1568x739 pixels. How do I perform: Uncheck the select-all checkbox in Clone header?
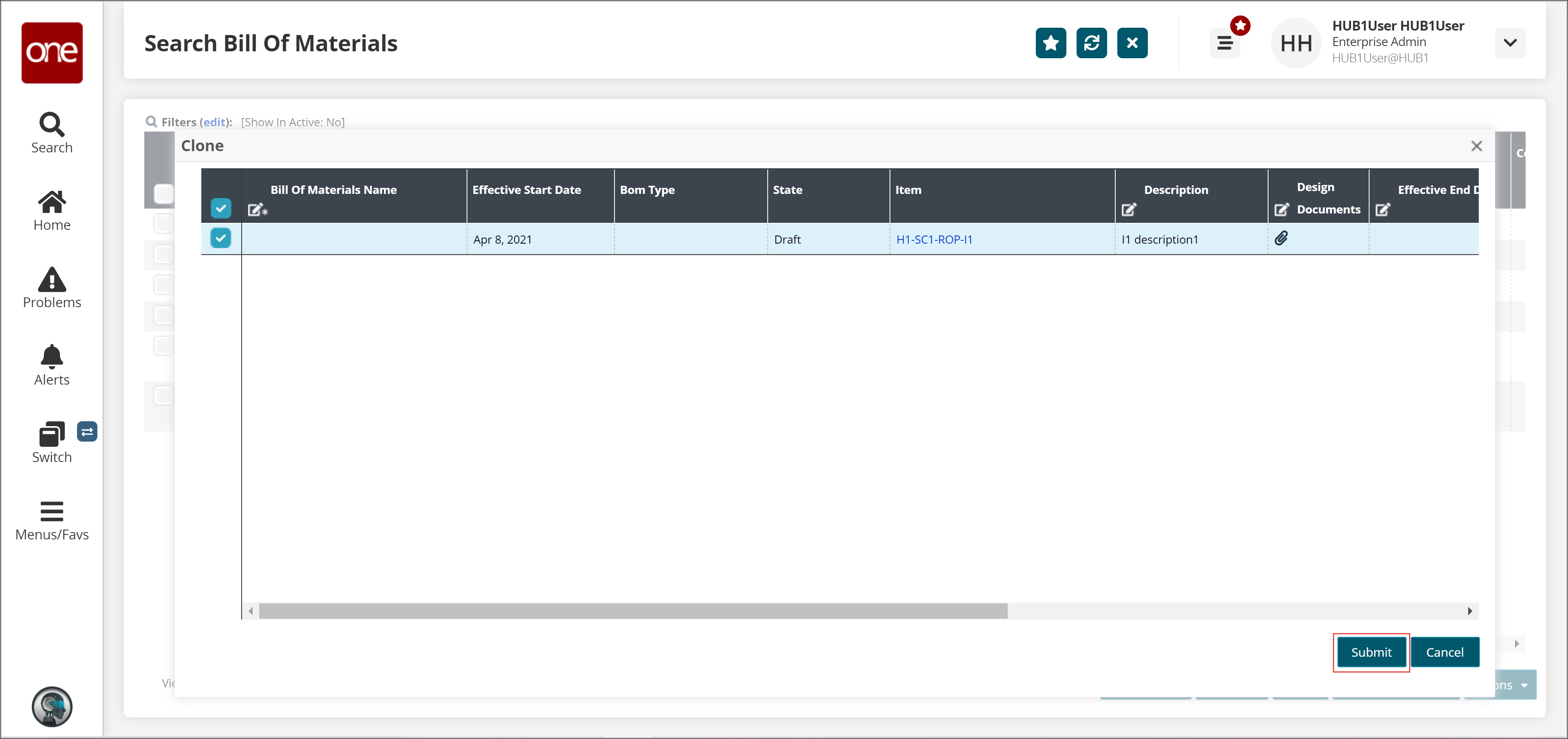pos(221,208)
